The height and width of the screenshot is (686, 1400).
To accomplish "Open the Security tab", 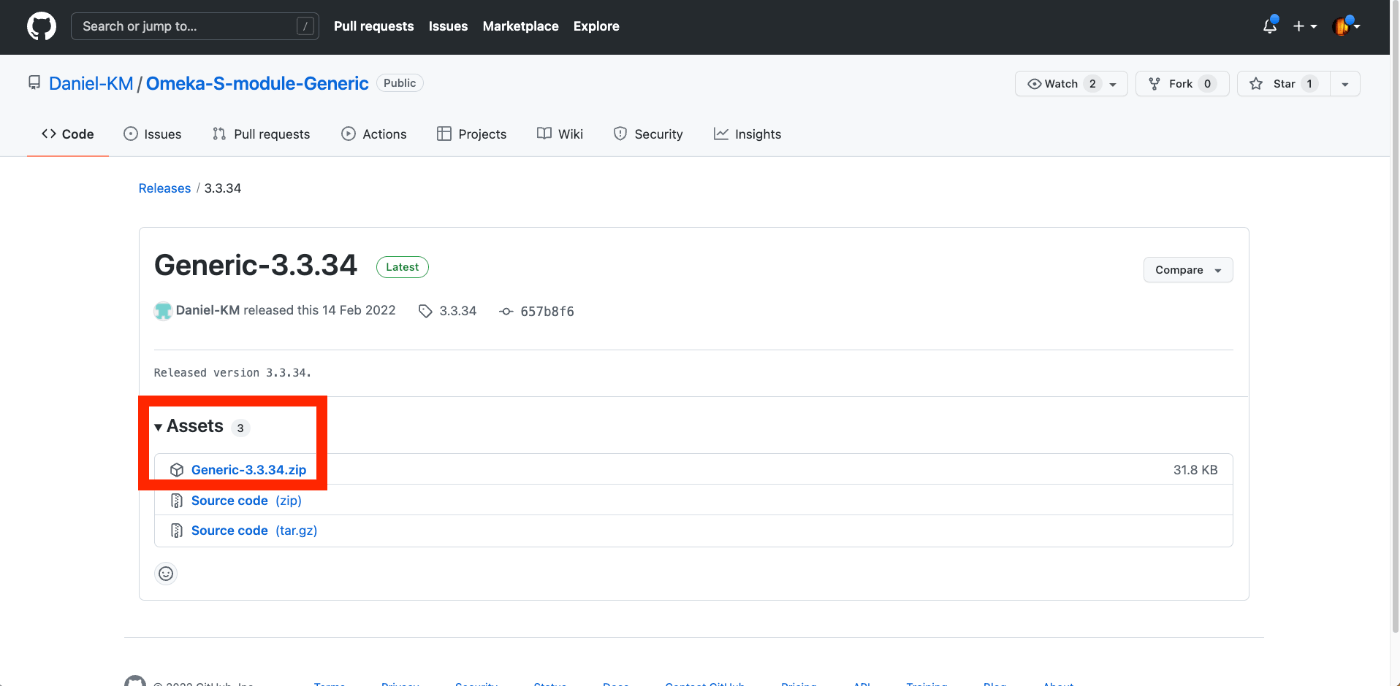I will click(648, 134).
